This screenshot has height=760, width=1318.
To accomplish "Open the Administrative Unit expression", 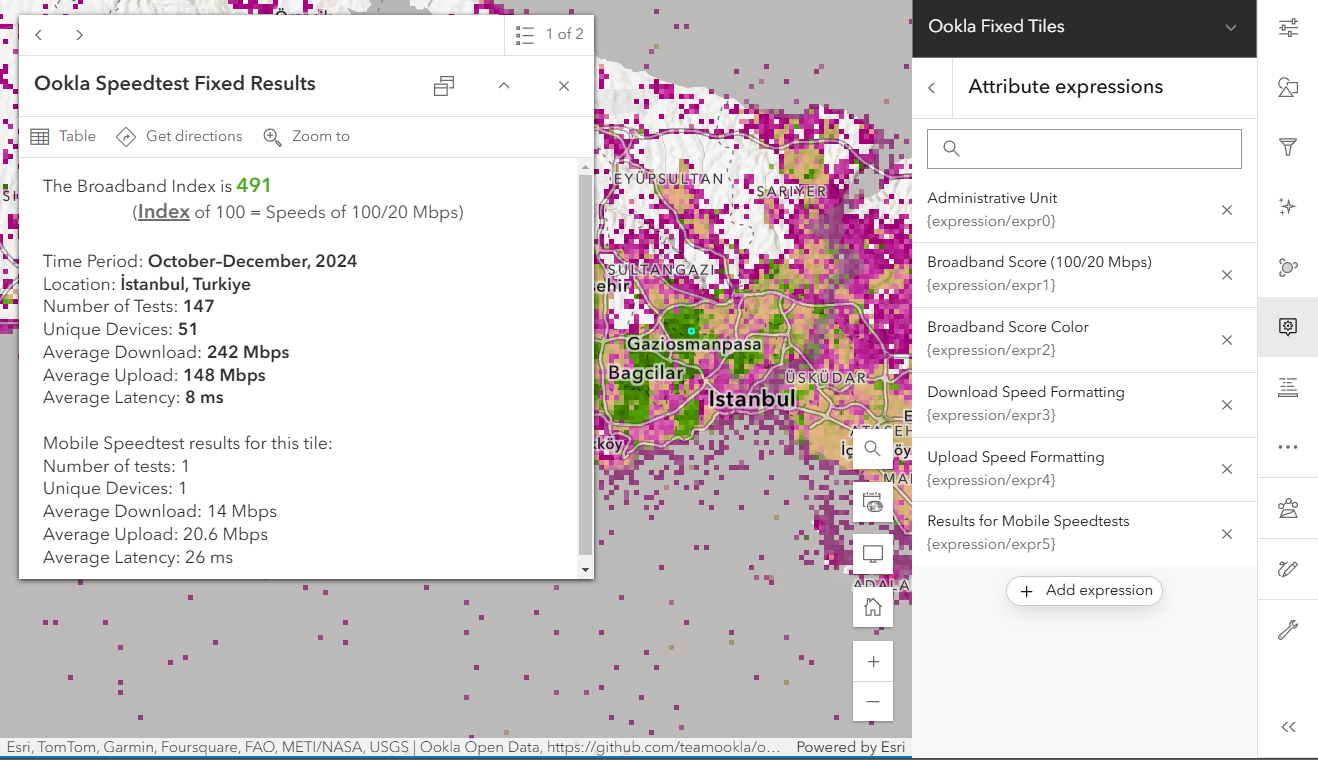I will 1062,210.
